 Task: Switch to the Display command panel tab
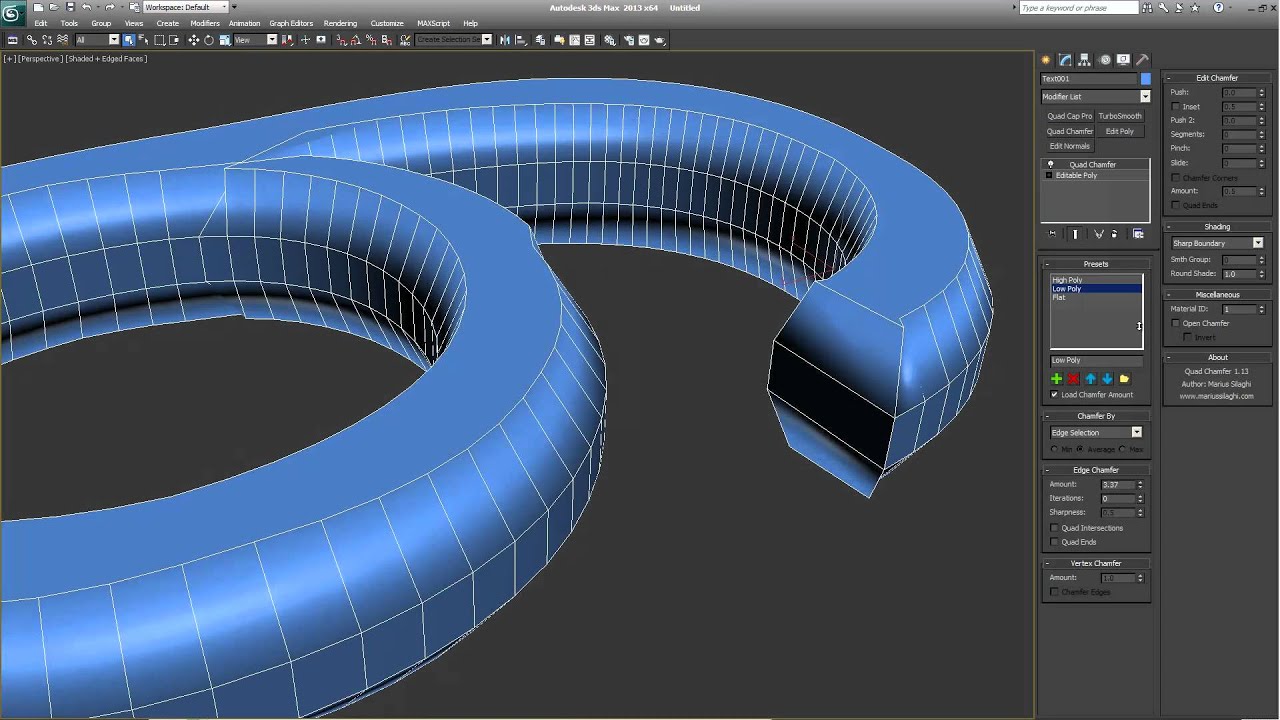(1124, 60)
